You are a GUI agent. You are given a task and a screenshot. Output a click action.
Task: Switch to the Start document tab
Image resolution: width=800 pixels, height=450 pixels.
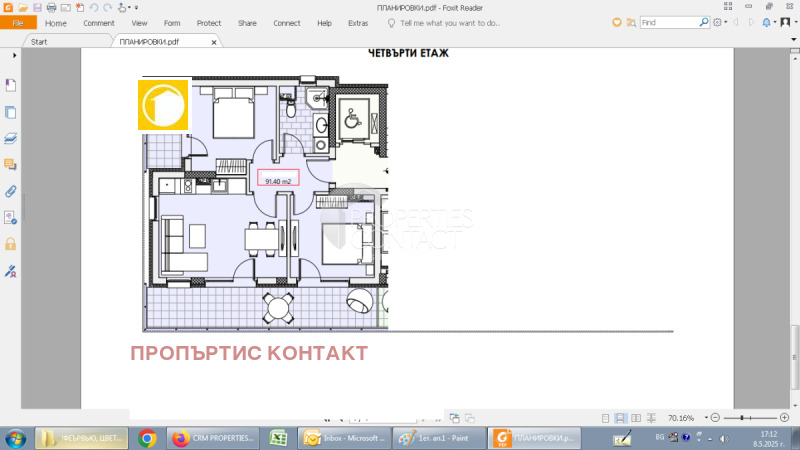coord(39,42)
